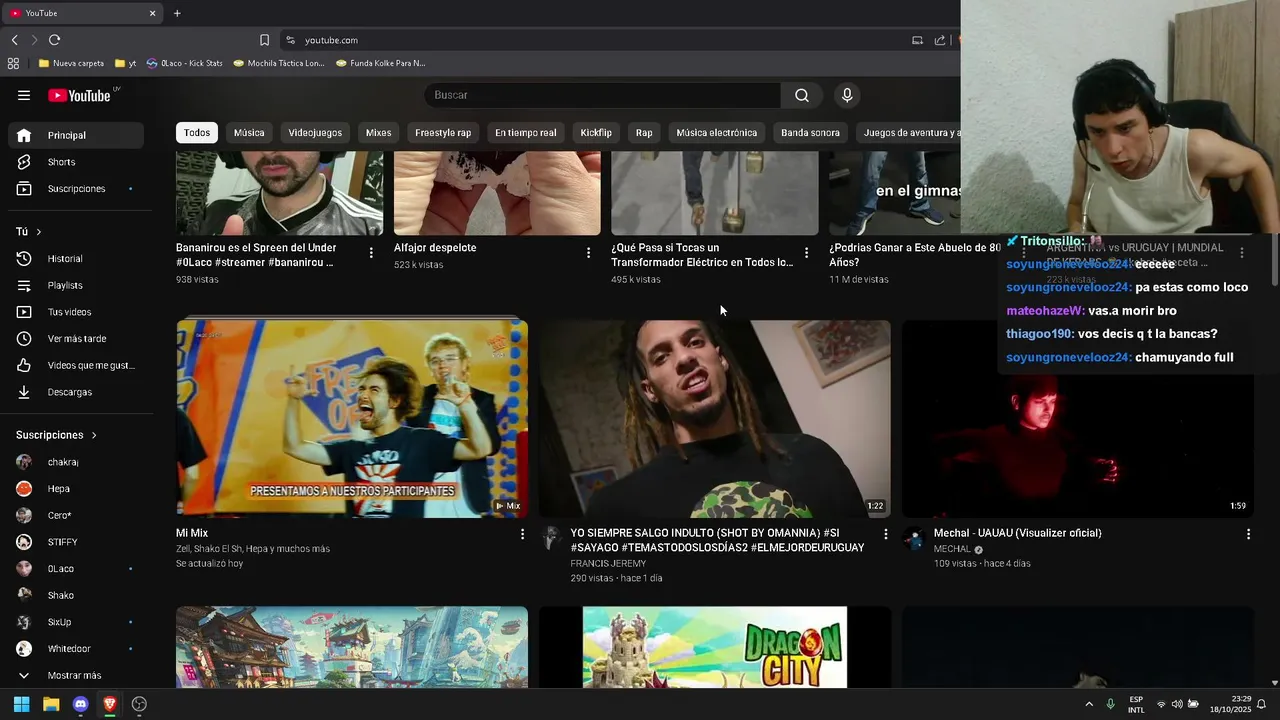Open the YouTube hamburger guide menu
This screenshot has width=1280, height=720.
(x=24, y=95)
